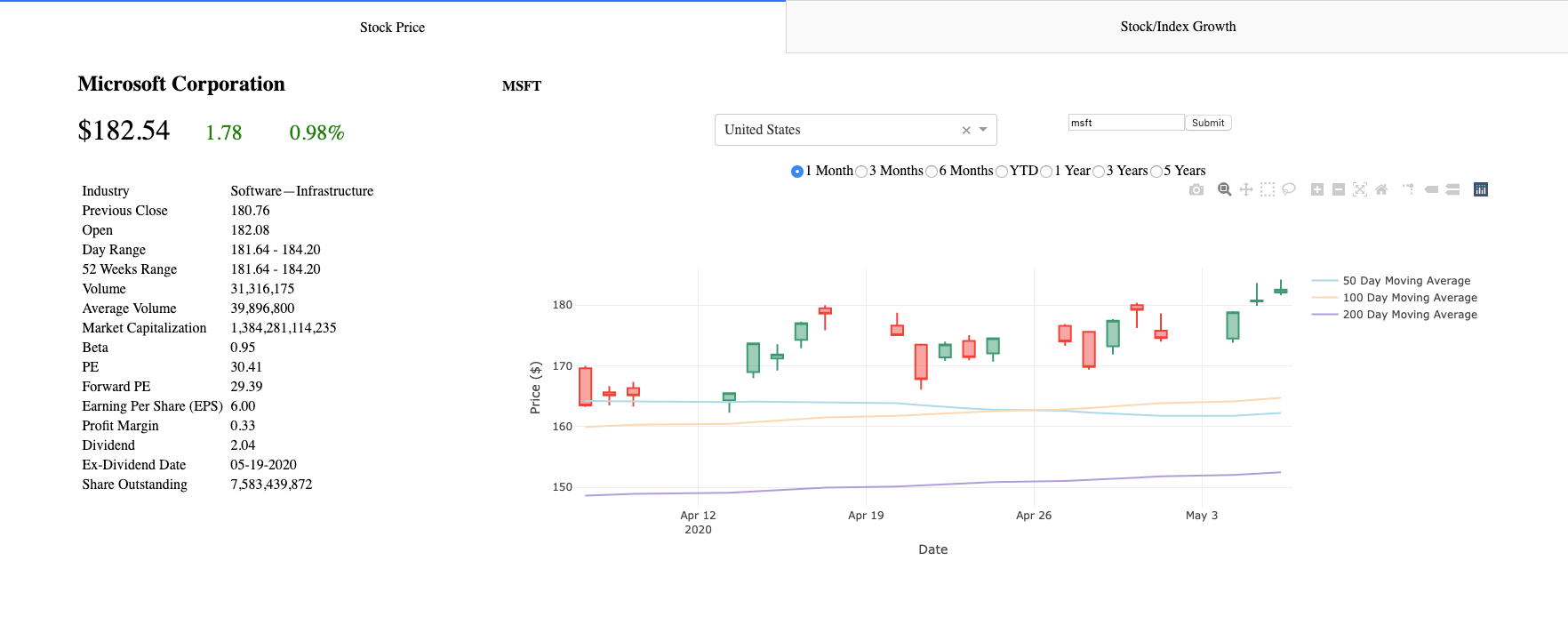
Task: Download chart as PNG via camera icon
Action: [x=1196, y=189]
